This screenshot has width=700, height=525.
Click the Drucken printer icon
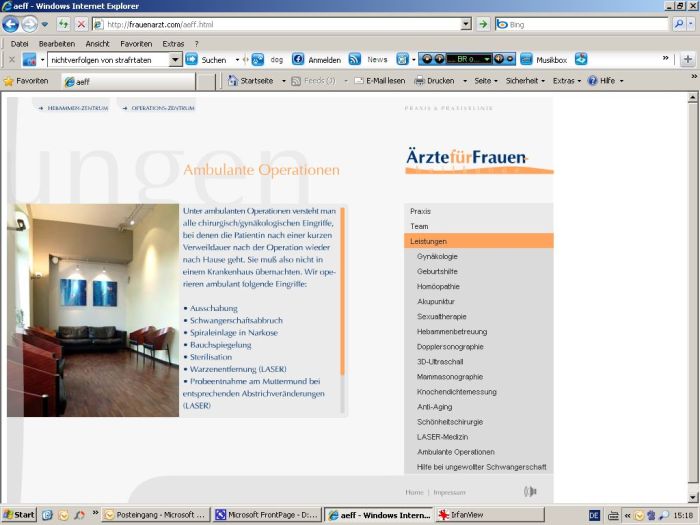tap(419, 81)
